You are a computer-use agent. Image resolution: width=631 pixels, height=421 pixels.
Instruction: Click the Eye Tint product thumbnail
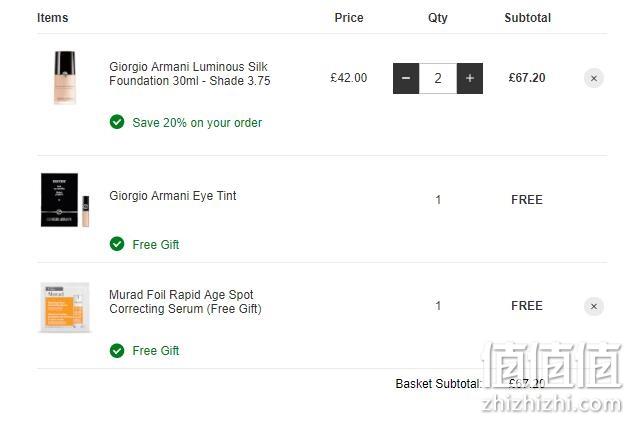coord(65,200)
